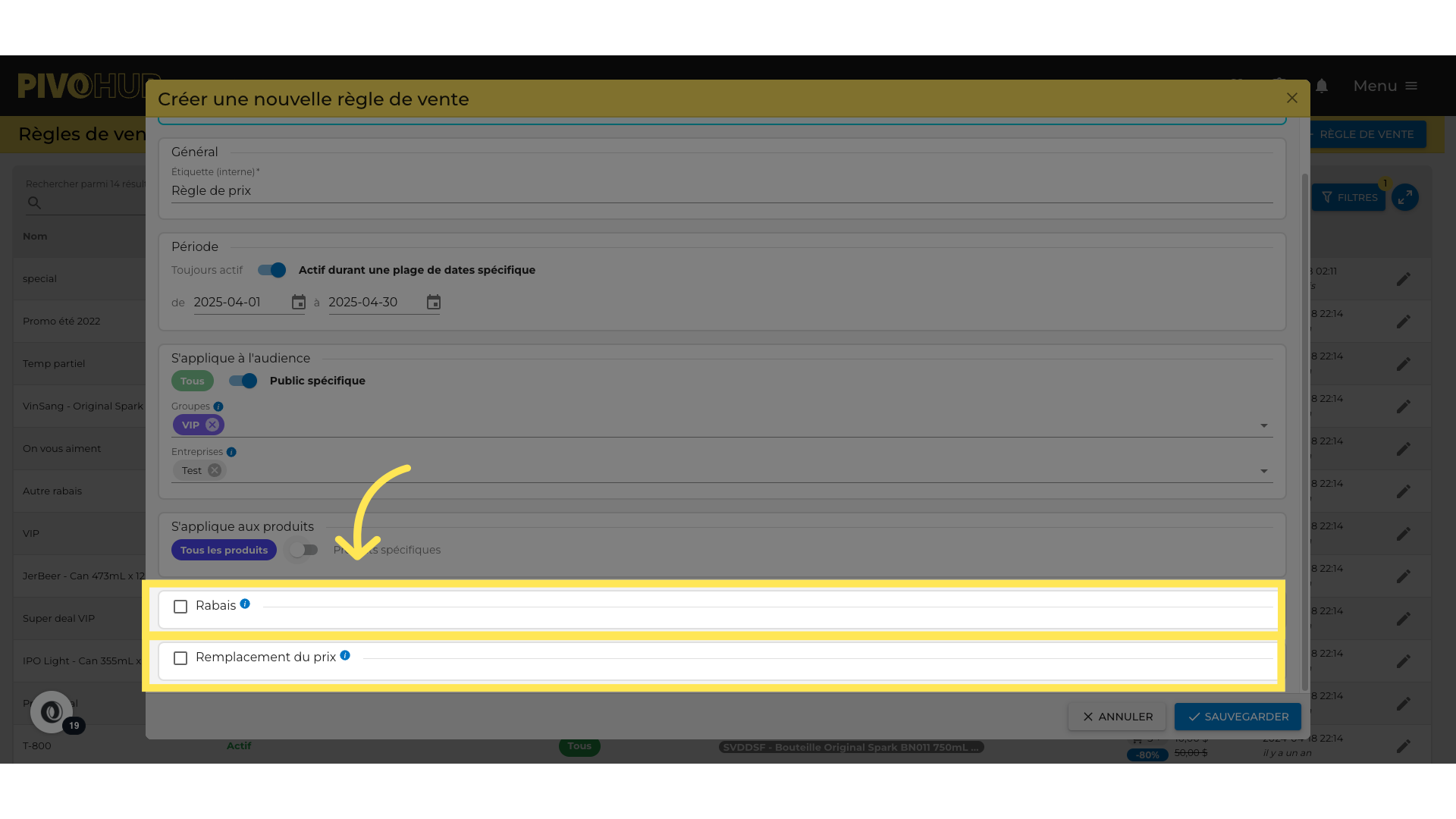The width and height of the screenshot is (1456, 819).
Task: Expand the Entreprises dropdown arrow
Action: click(x=1263, y=471)
